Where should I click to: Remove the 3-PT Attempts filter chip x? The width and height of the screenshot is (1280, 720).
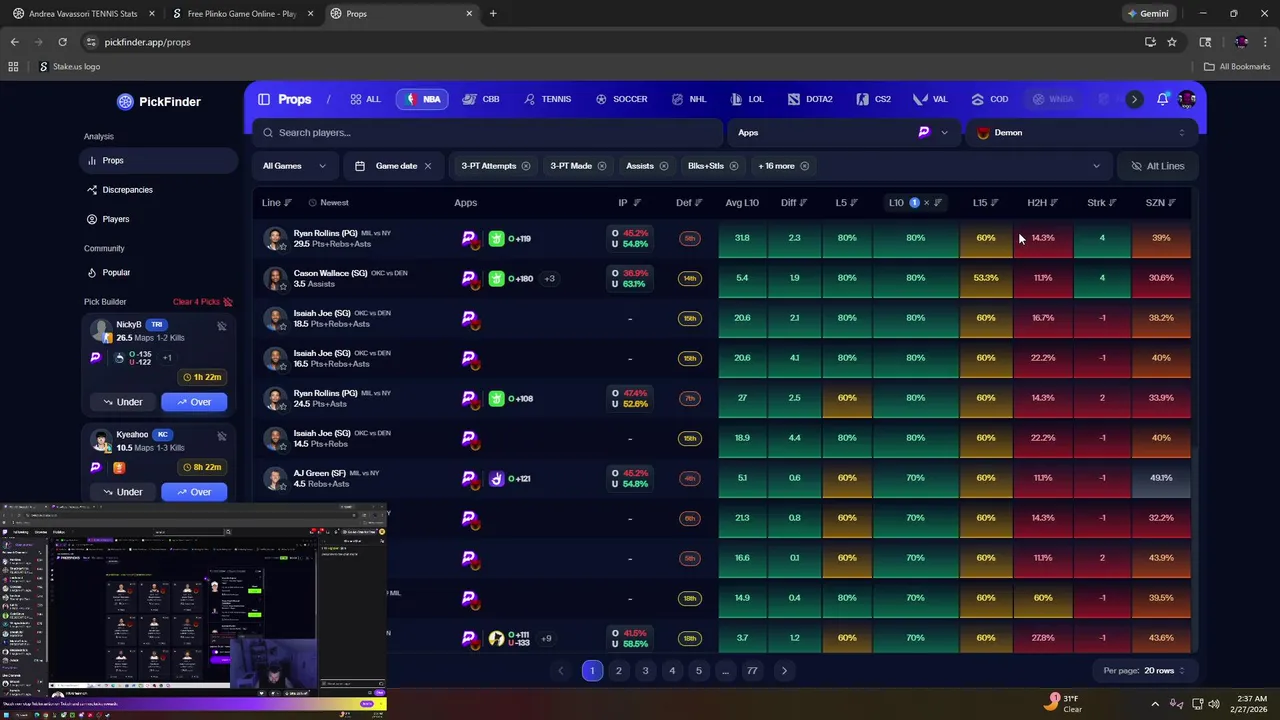[526, 166]
